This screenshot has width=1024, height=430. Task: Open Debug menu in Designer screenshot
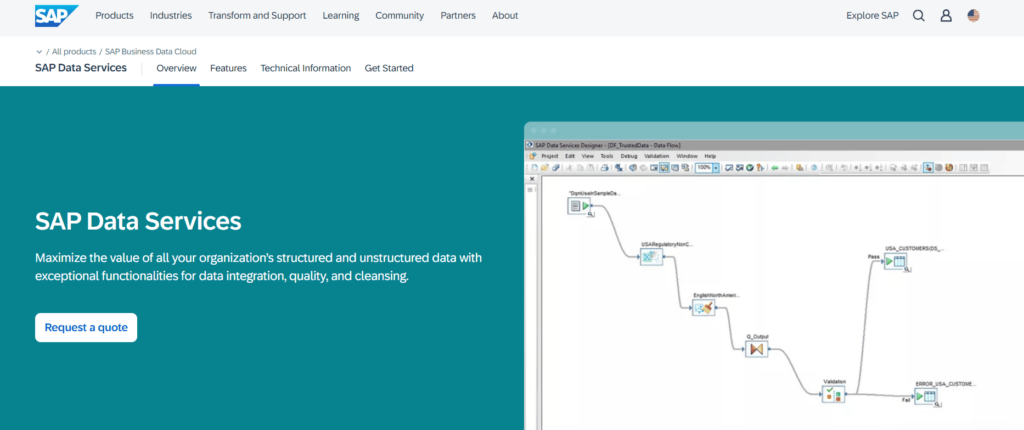tap(629, 156)
